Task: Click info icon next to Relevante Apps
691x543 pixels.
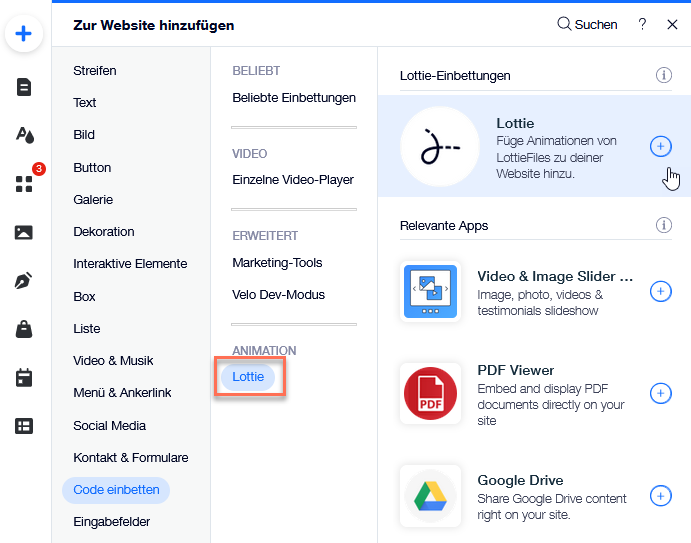Action: [x=664, y=225]
